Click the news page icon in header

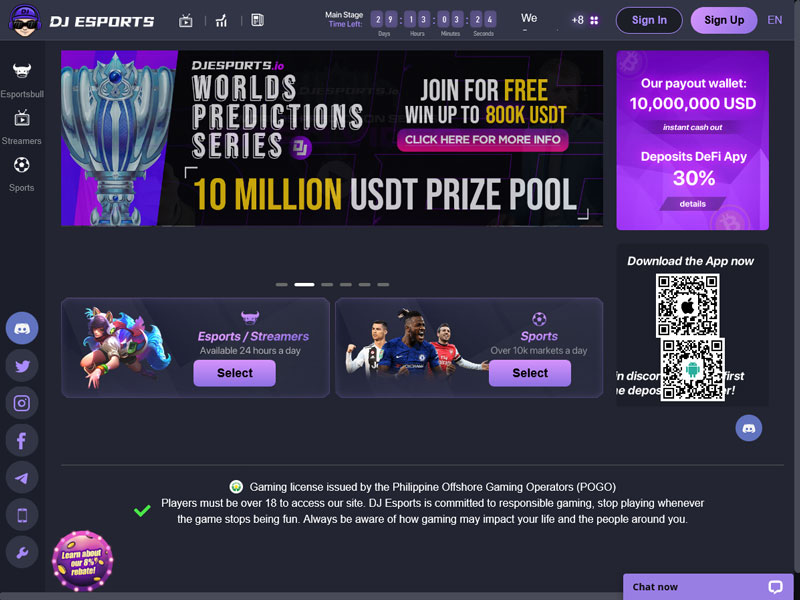[258, 20]
